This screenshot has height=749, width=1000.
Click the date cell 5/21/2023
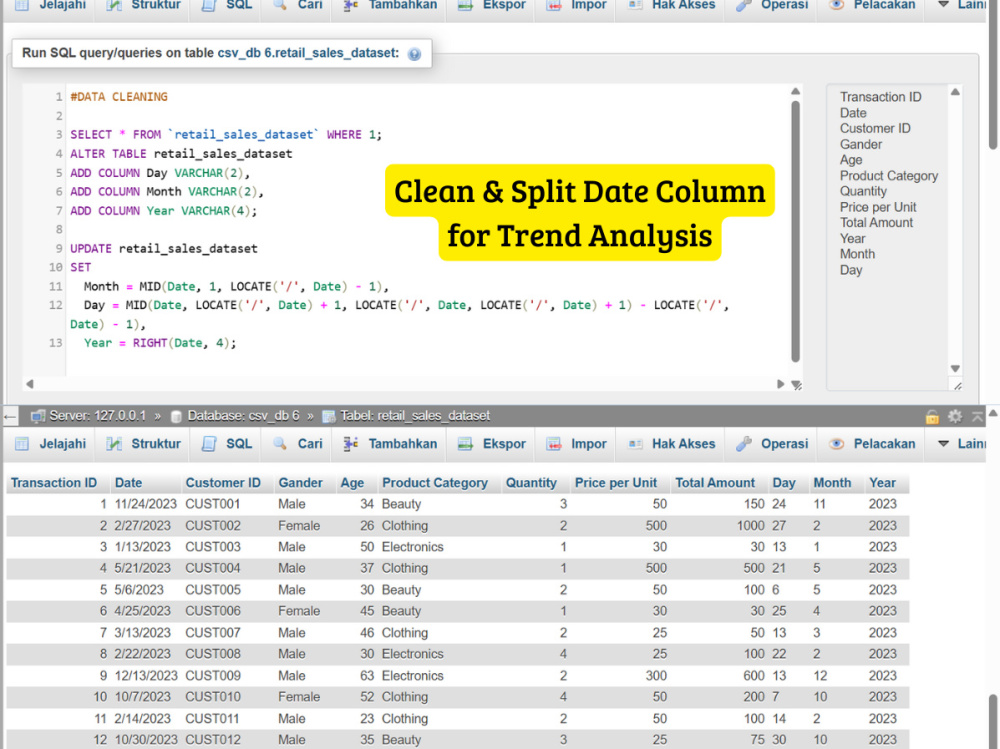[143, 568]
